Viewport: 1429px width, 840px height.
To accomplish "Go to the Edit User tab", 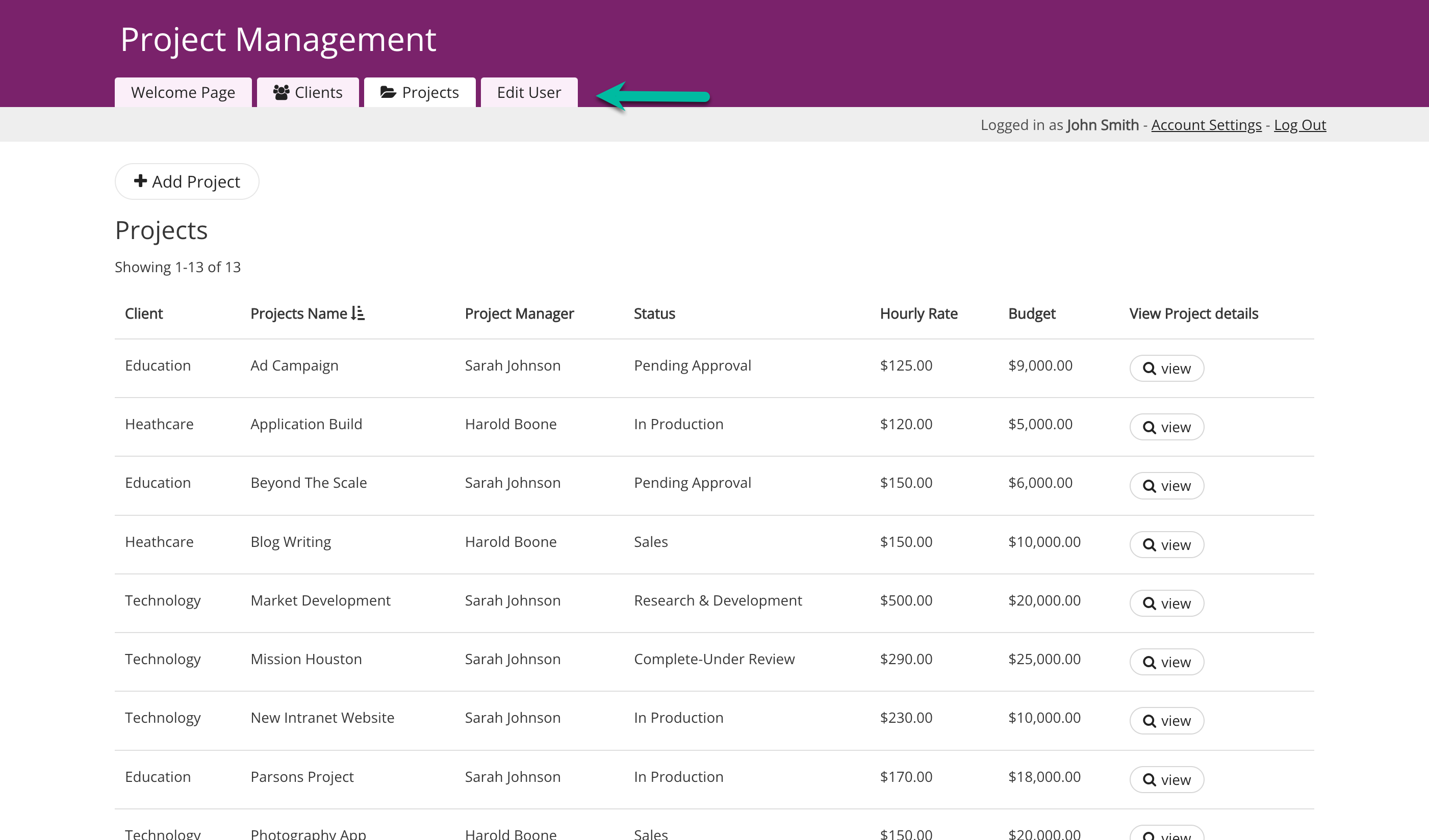I will pos(529,92).
